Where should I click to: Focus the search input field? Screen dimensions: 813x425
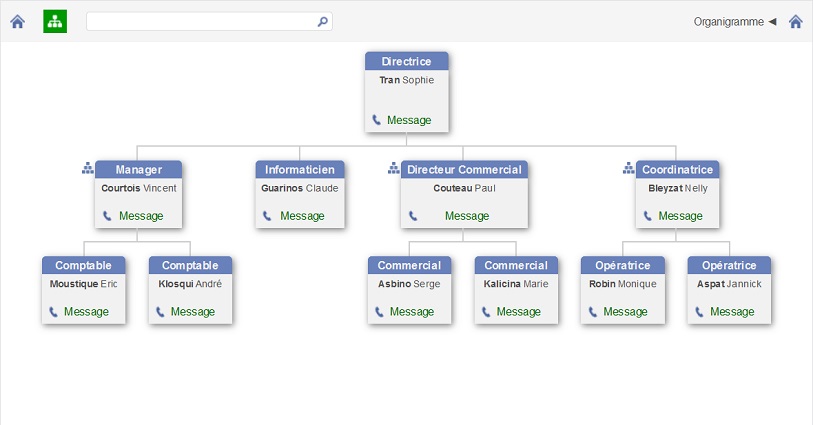coord(209,22)
